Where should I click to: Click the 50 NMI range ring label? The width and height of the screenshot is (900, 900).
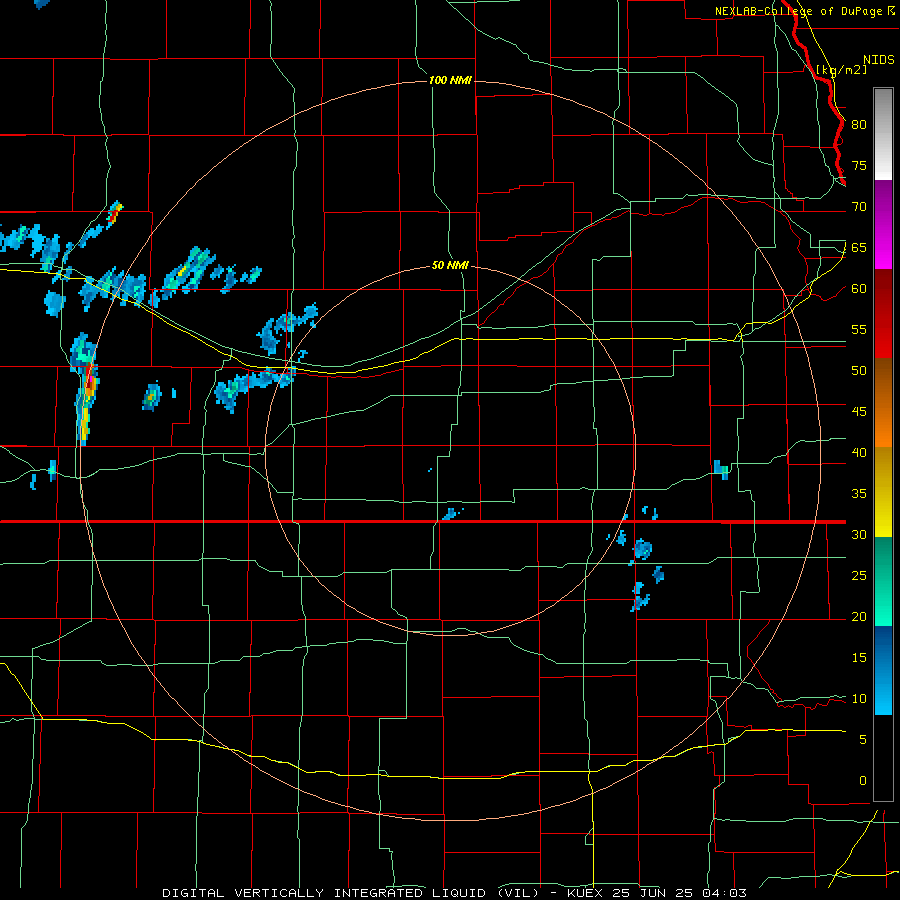(x=451, y=265)
